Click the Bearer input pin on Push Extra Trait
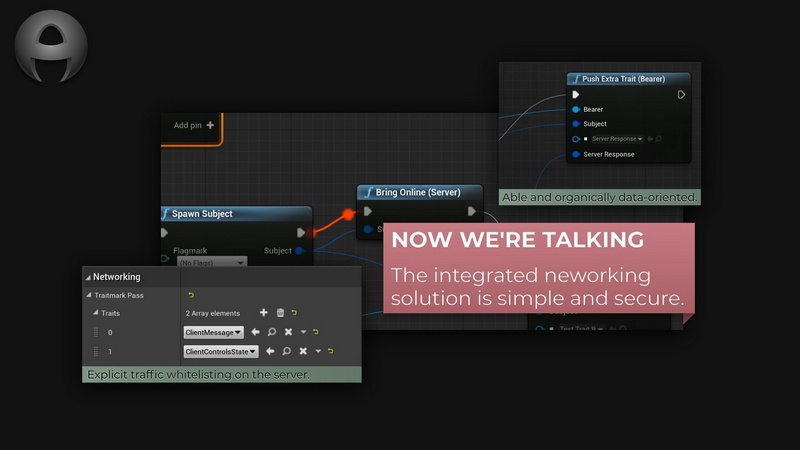 tap(576, 109)
